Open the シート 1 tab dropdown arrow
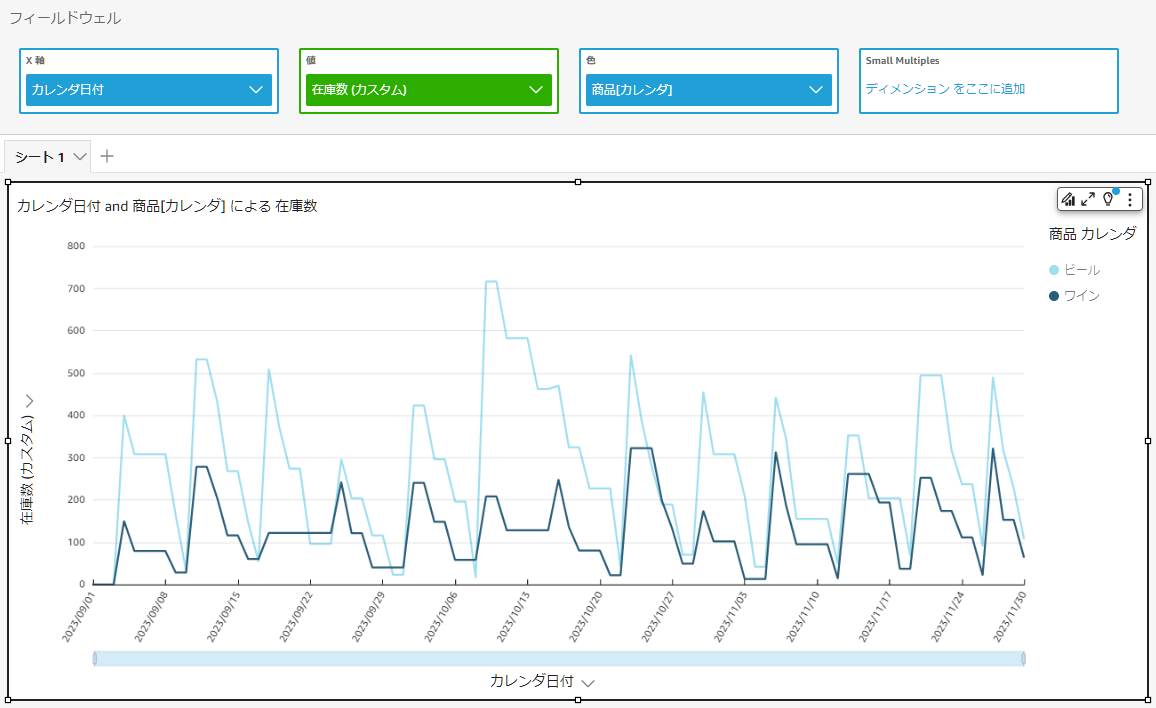Viewport: 1156px width, 708px height. coord(80,156)
